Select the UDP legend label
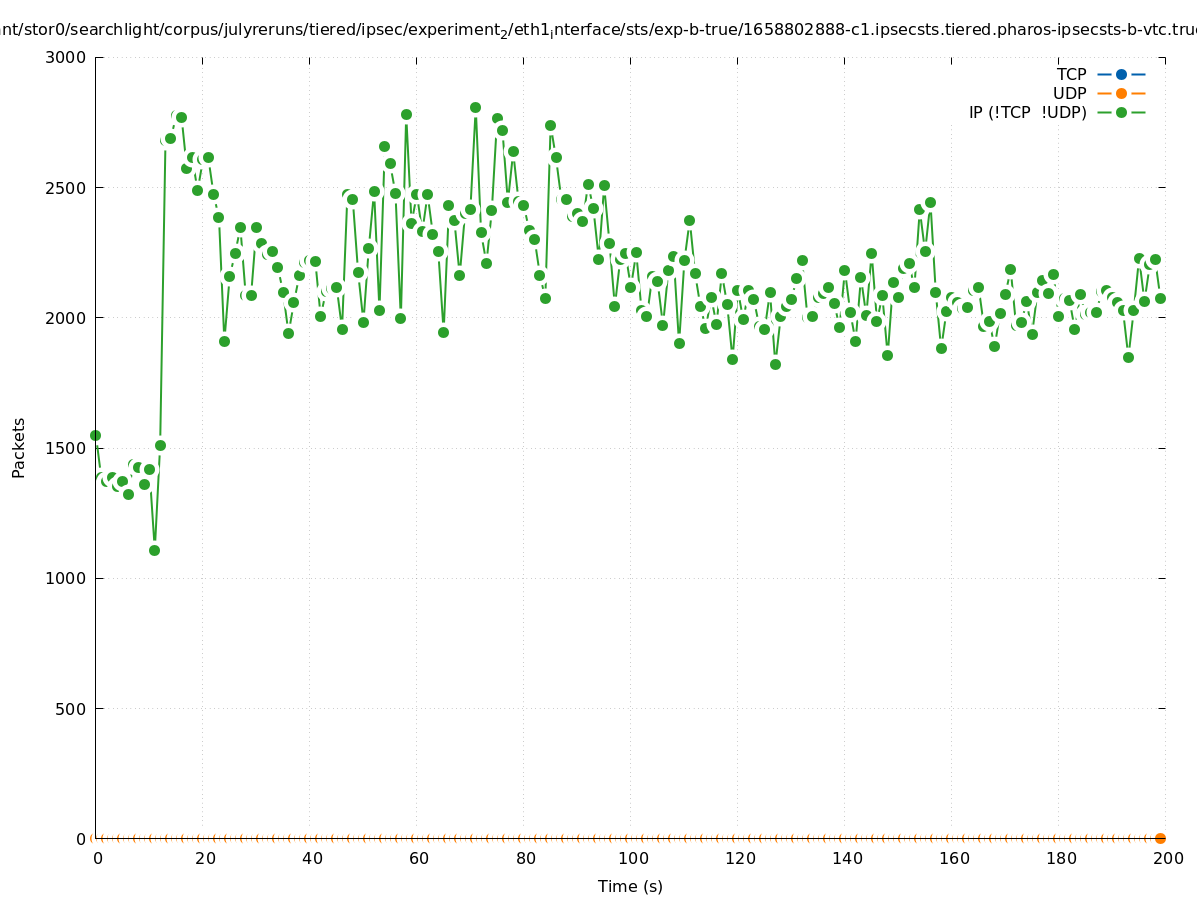1197x900 pixels. pos(1069,93)
